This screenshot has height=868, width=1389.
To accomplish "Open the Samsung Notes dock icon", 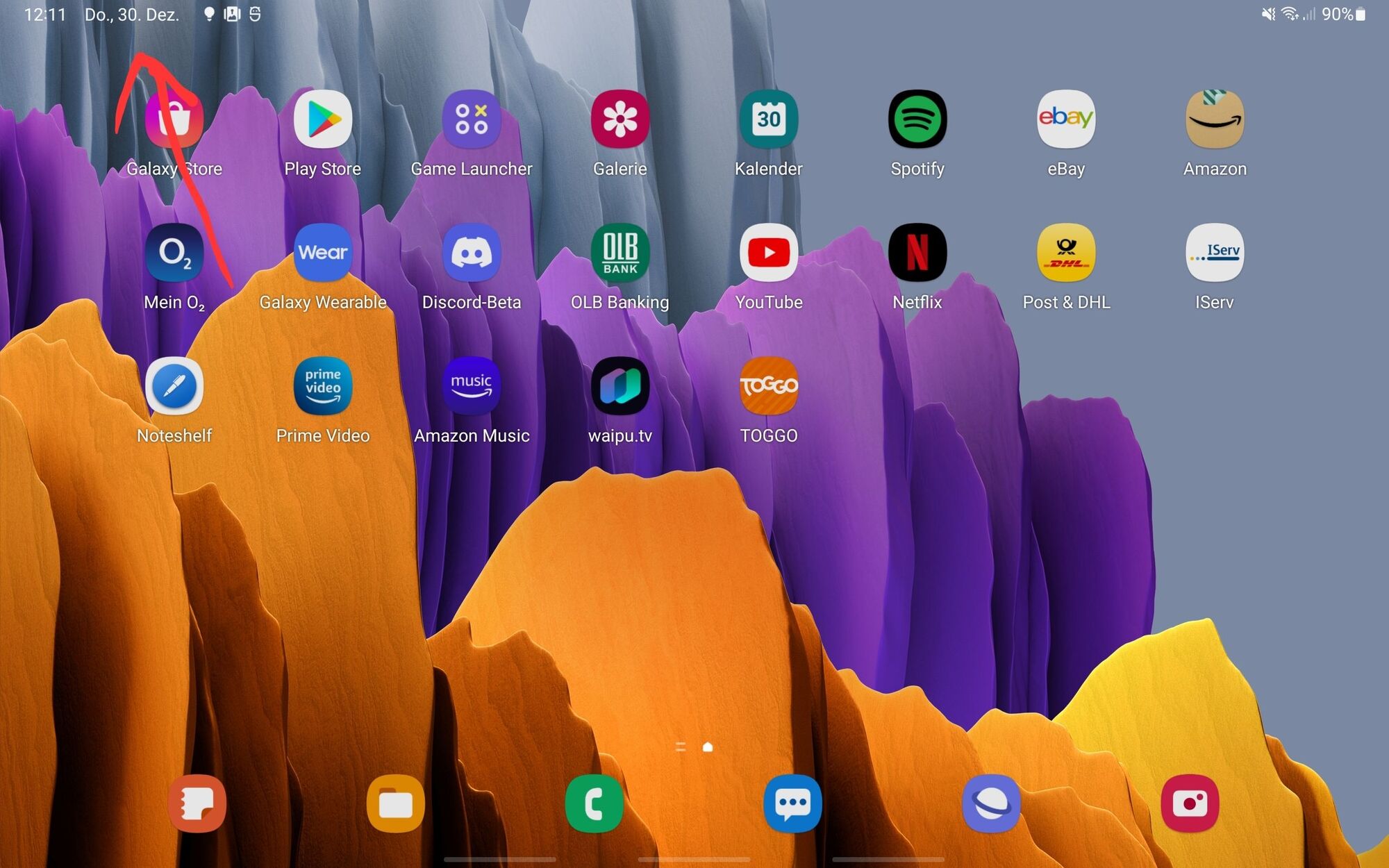I will [x=197, y=803].
